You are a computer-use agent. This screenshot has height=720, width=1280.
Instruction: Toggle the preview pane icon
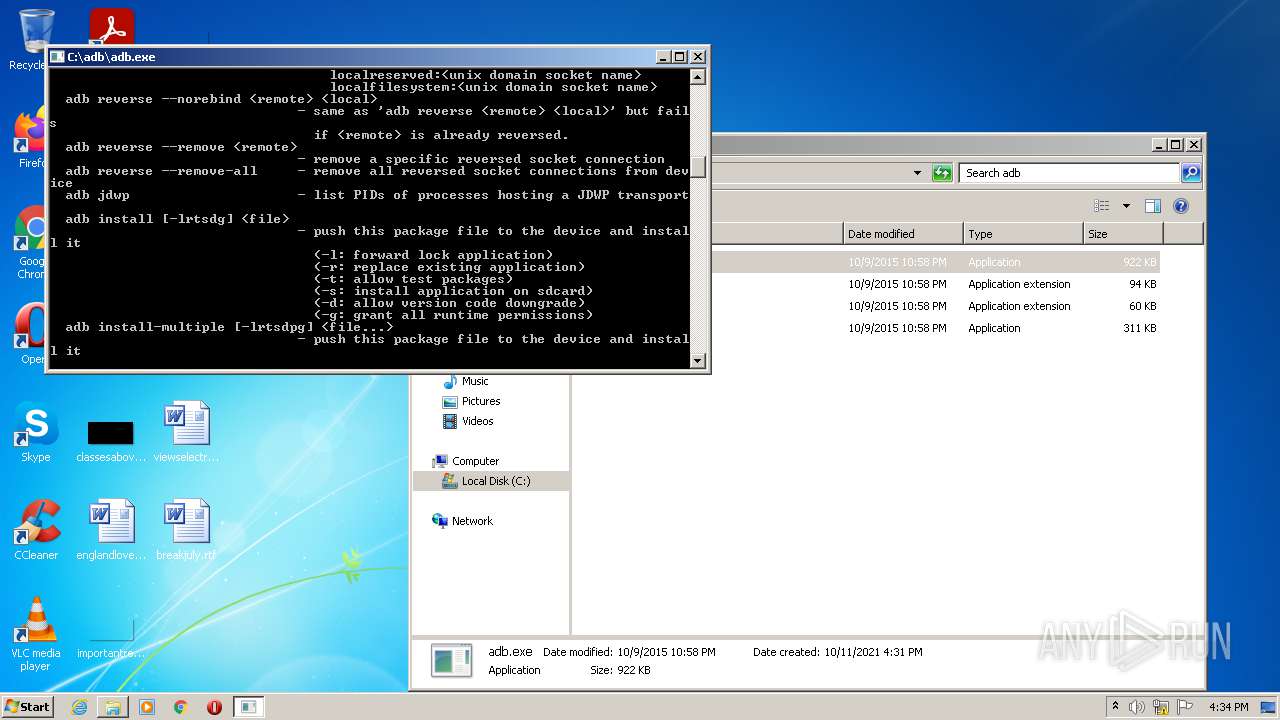click(x=1153, y=206)
